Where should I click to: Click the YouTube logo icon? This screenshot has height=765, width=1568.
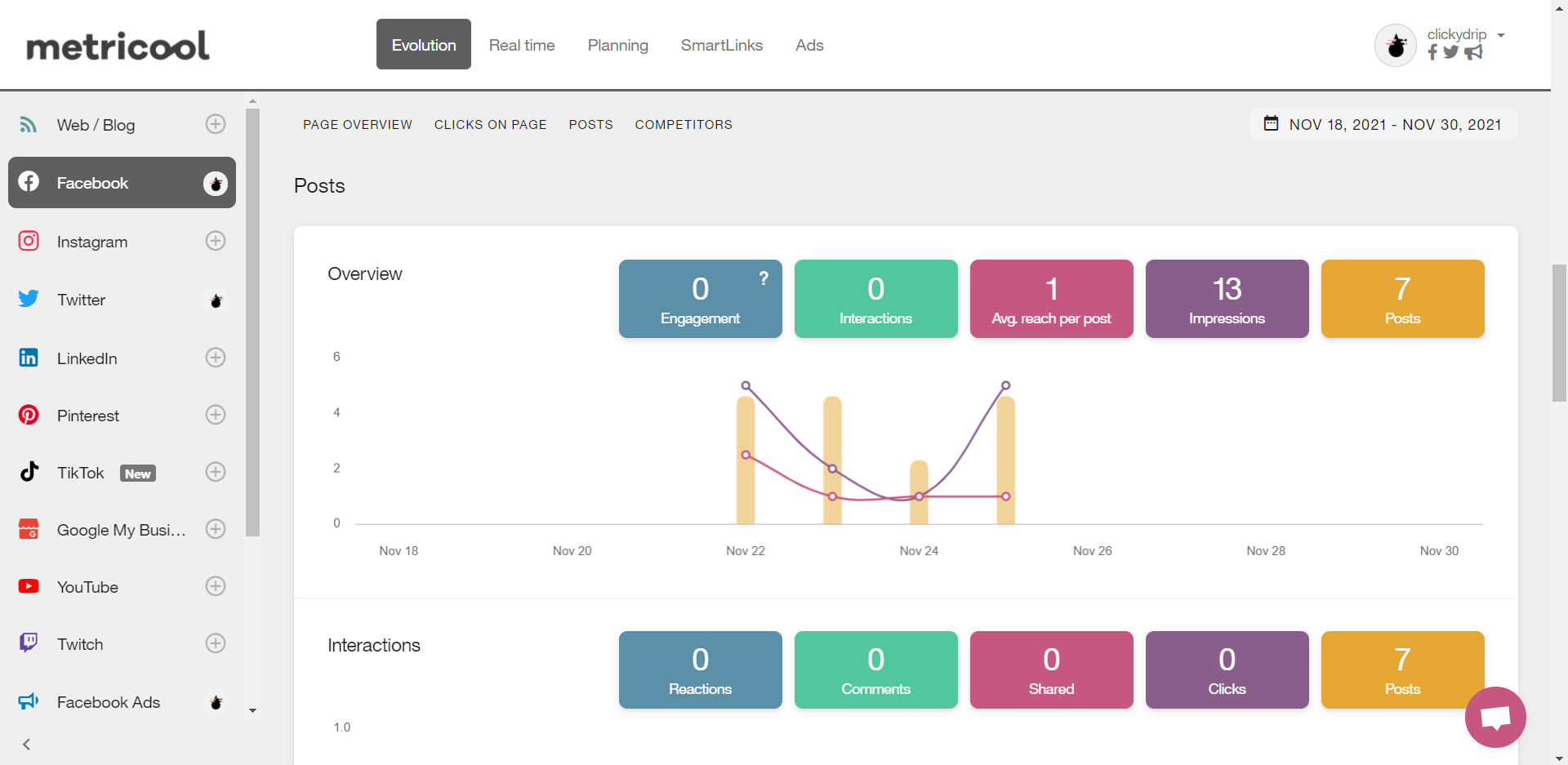coord(29,586)
